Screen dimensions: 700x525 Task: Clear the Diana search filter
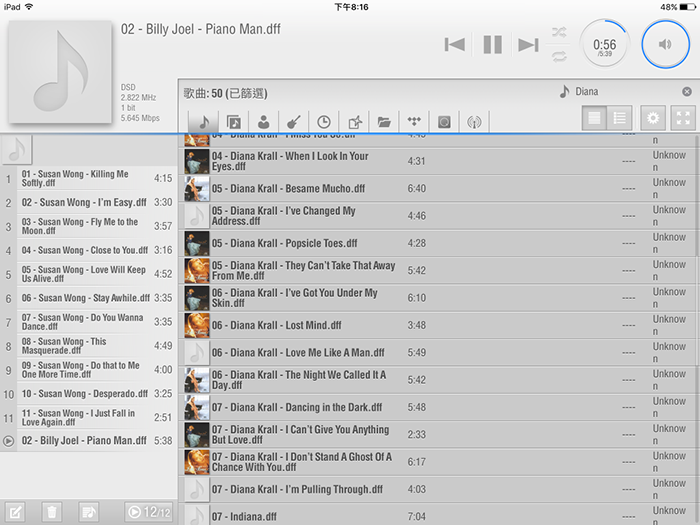pyautogui.click(x=687, y=92)
